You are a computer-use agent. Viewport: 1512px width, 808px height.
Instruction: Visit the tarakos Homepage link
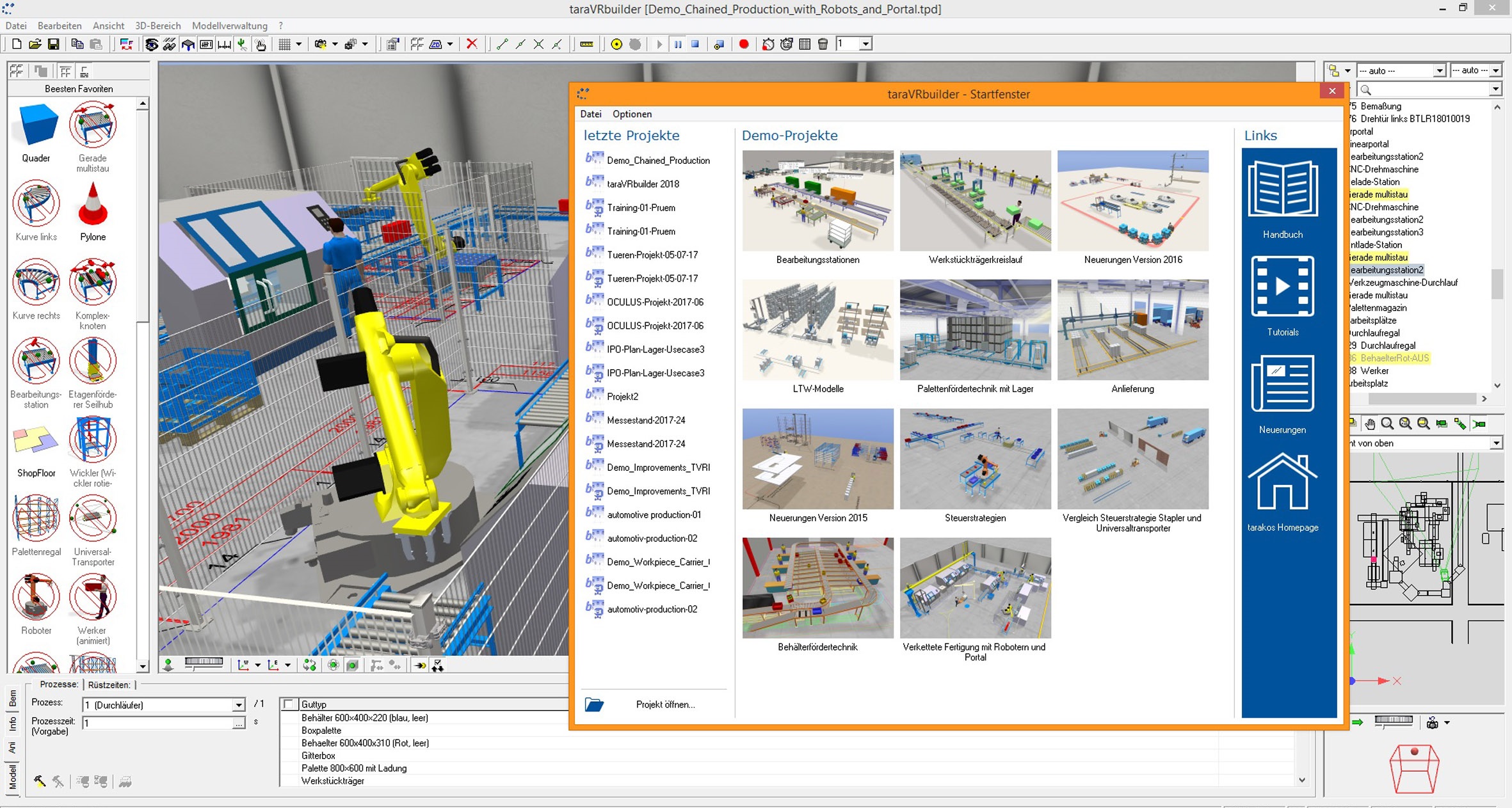pyautogui.click(x=1283, y=492)
